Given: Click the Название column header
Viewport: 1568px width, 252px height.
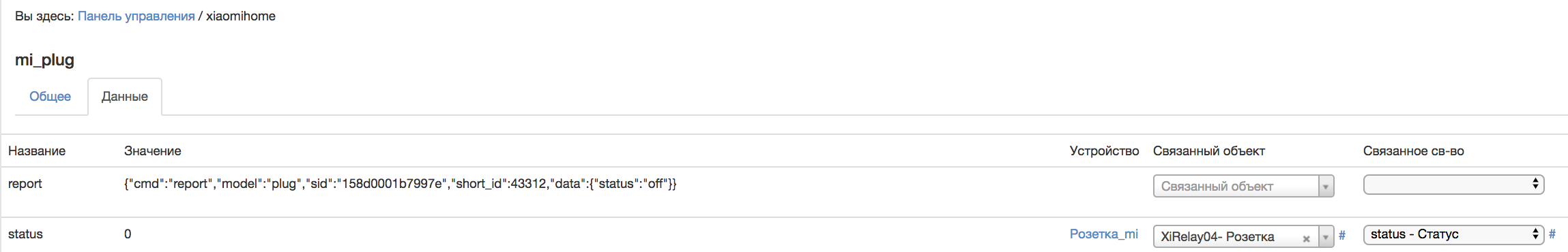Looking at the screenshot, I should [37, 151].
